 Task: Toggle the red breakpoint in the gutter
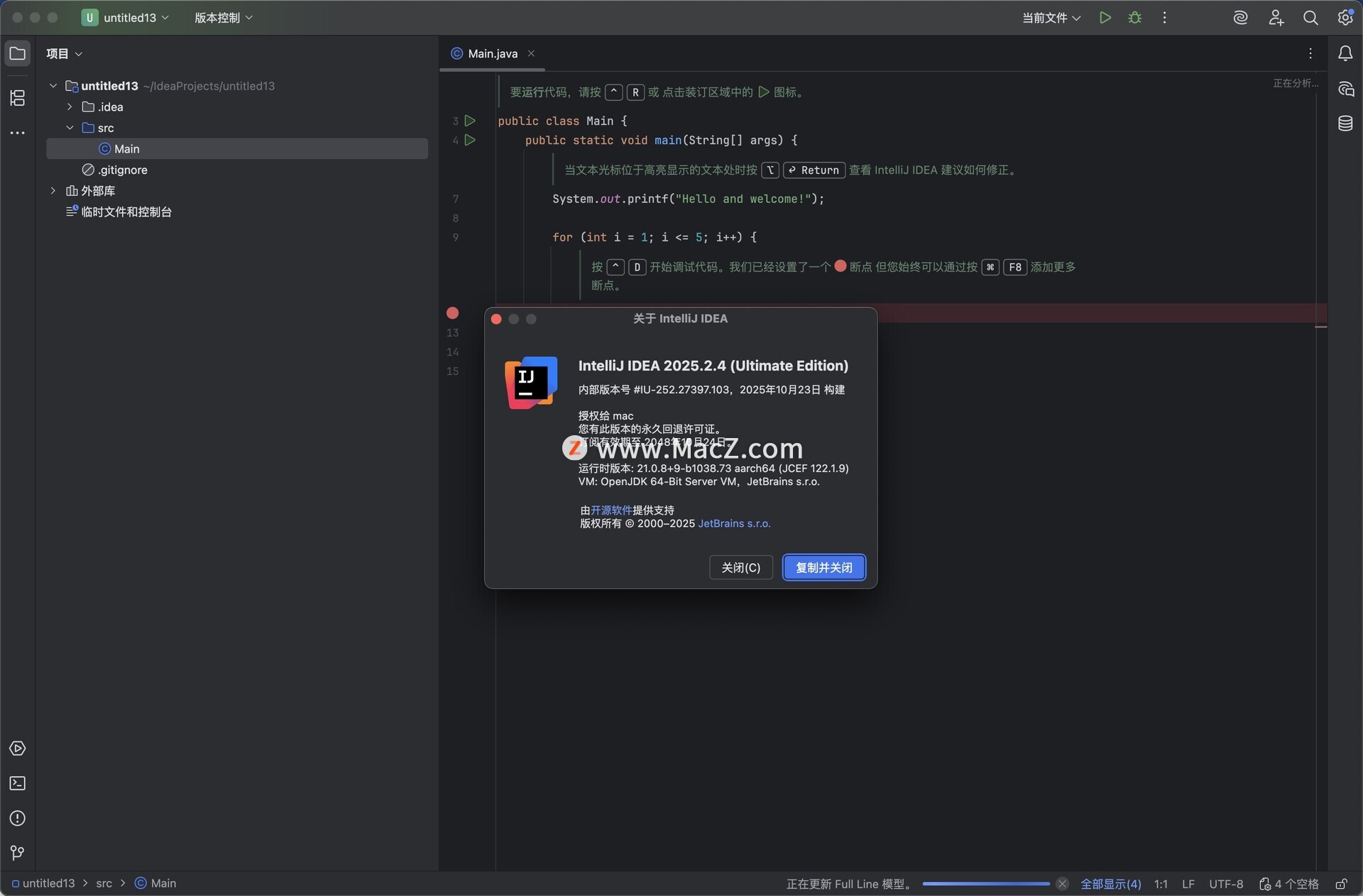[452, 313]
